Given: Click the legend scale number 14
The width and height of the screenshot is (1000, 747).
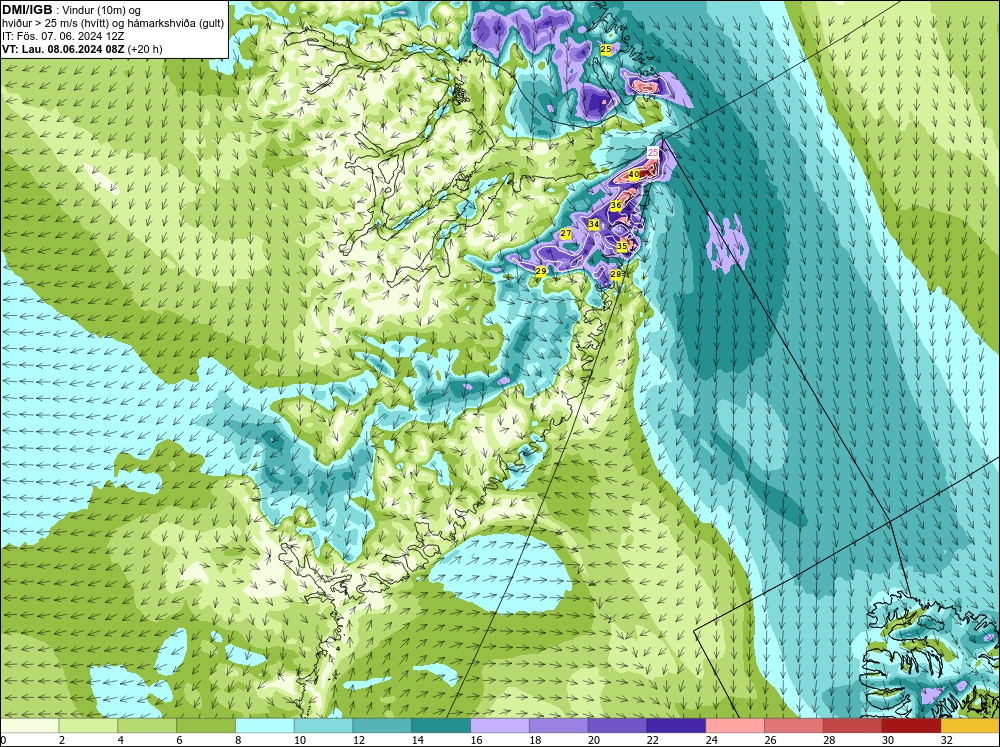Looking at the screenshot, I should click(x=418, y=740).
